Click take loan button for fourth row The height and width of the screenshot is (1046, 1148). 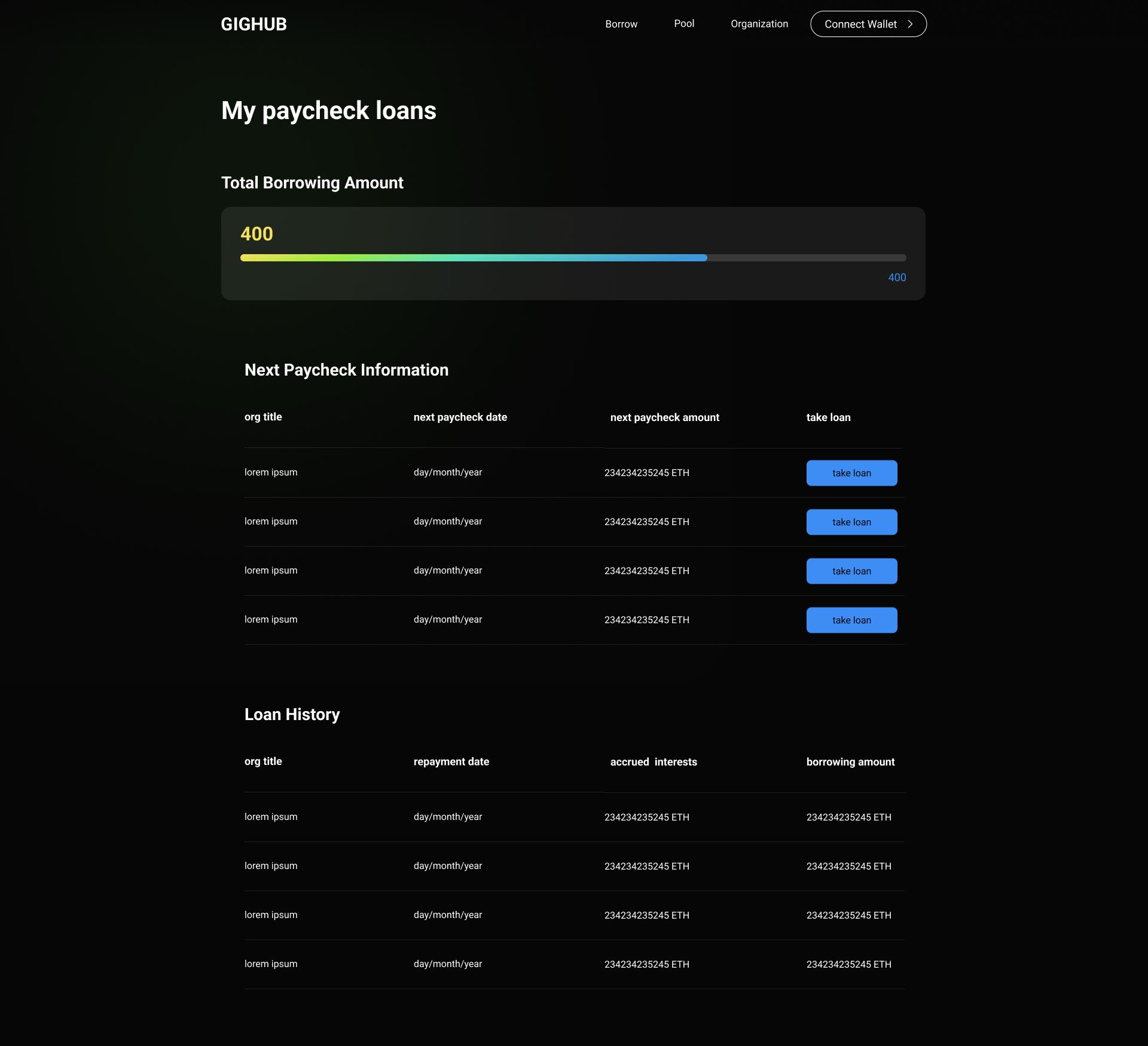(851, 619)
